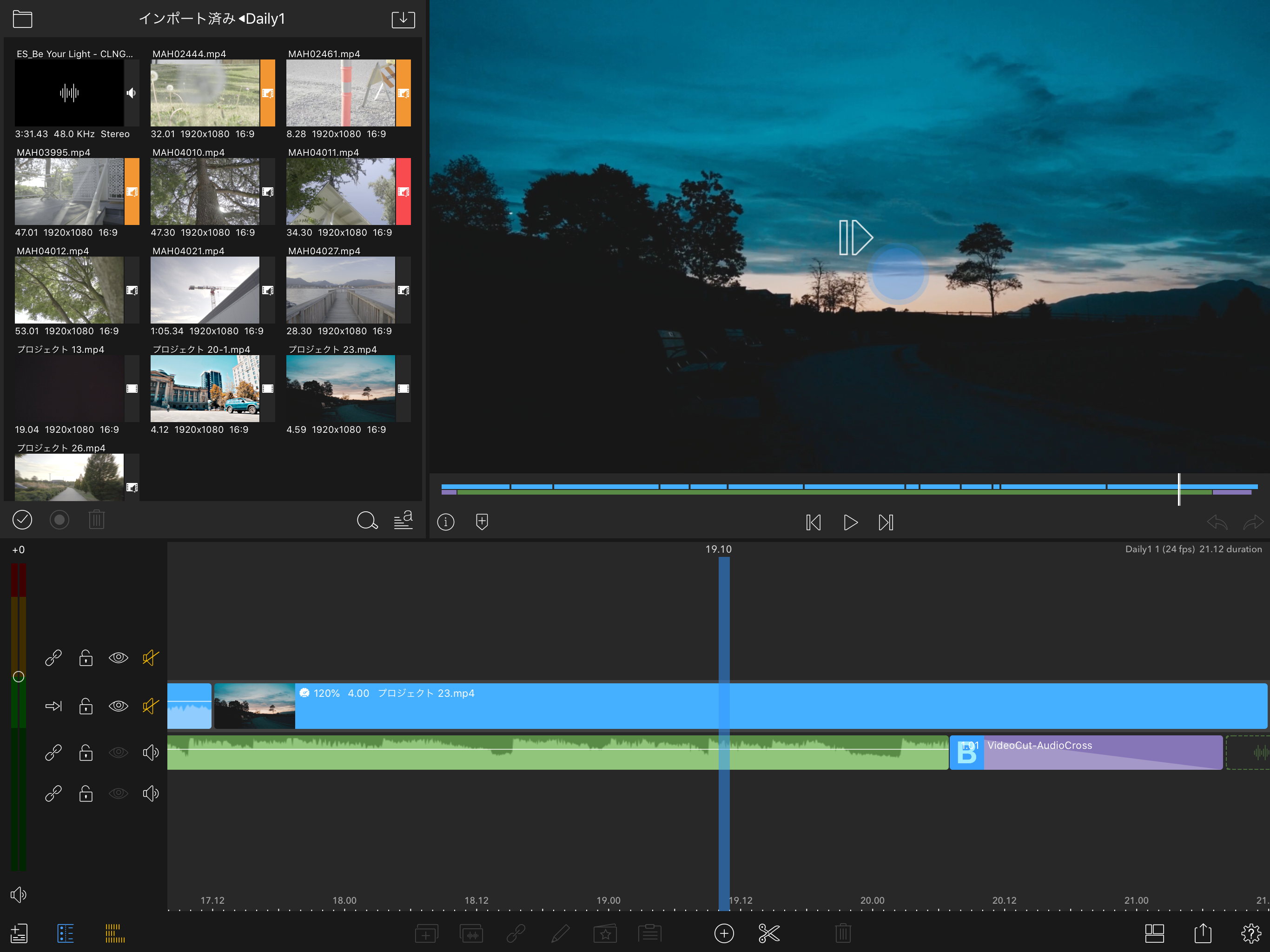Toggle lock on the main video track
The image size is (1270, 952).
click(86, 706)
